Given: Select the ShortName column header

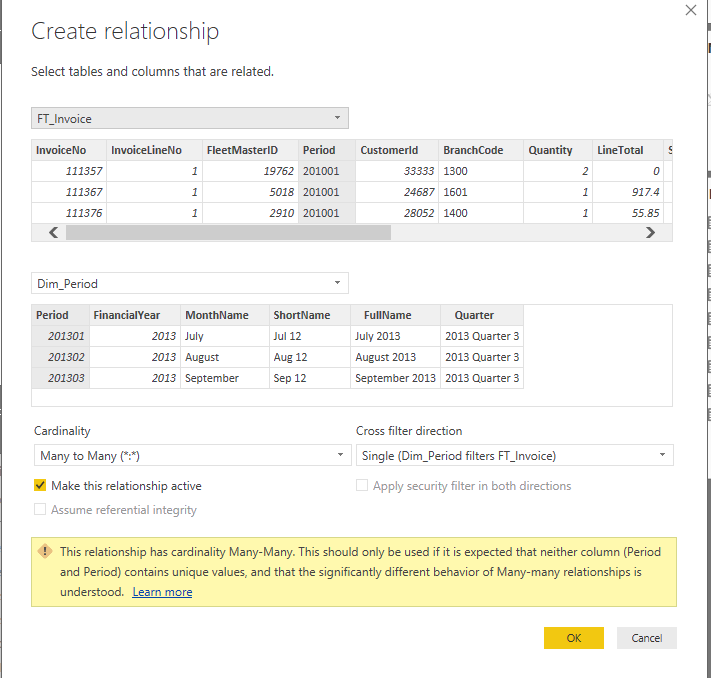Looking at the screenshot, I should point(310,315).
